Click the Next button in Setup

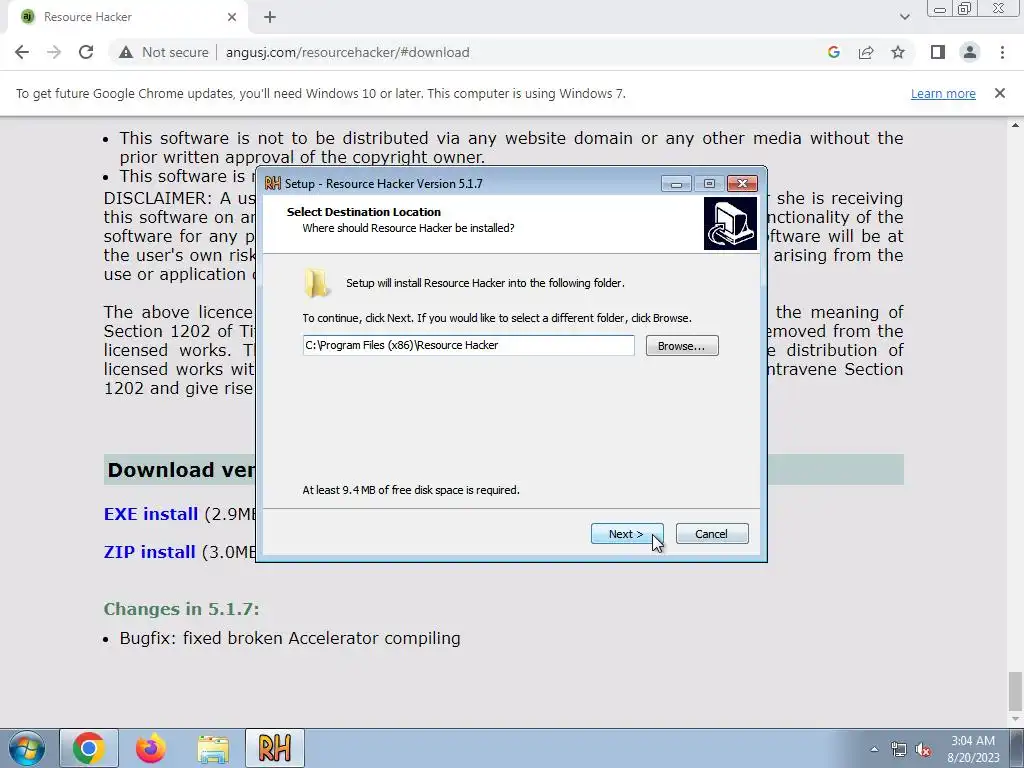(x=627, y=534)
